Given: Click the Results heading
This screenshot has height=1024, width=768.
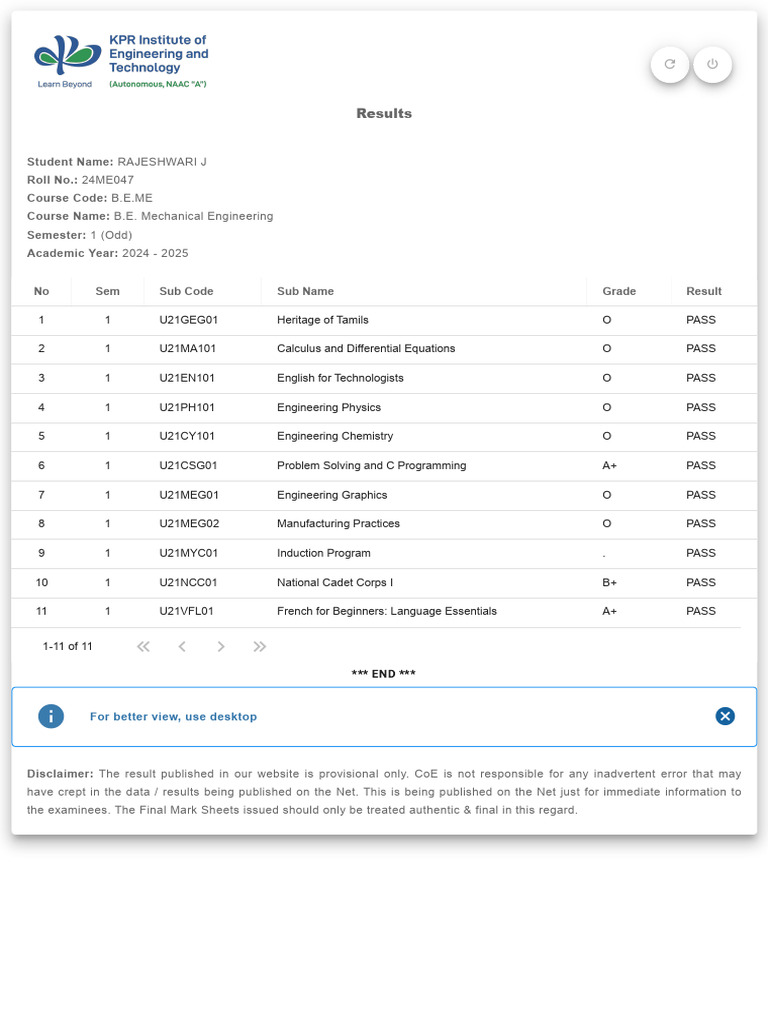Looking at the screenshot, I should 384,114.
